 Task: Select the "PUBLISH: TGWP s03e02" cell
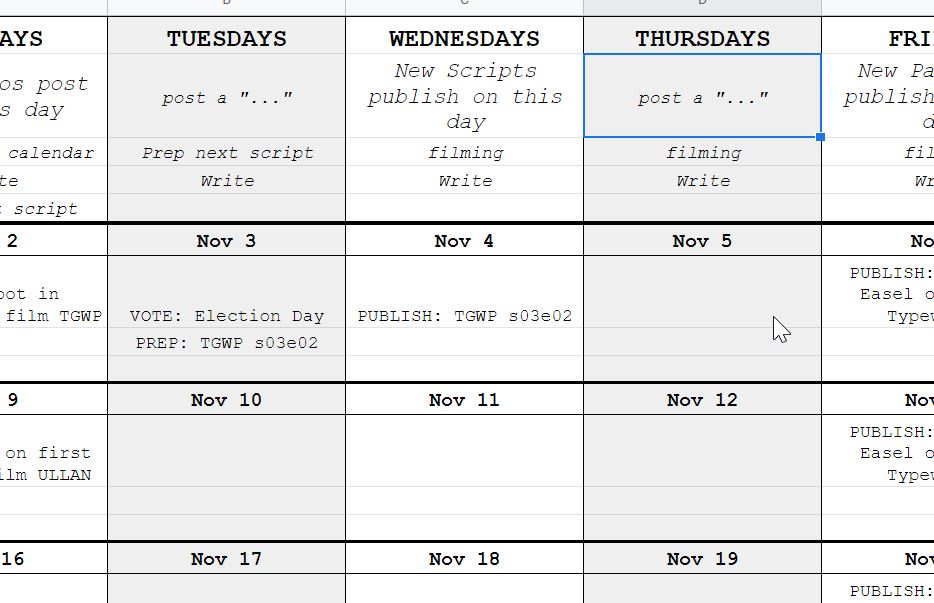pyautogui.click(x=465, y=316)
